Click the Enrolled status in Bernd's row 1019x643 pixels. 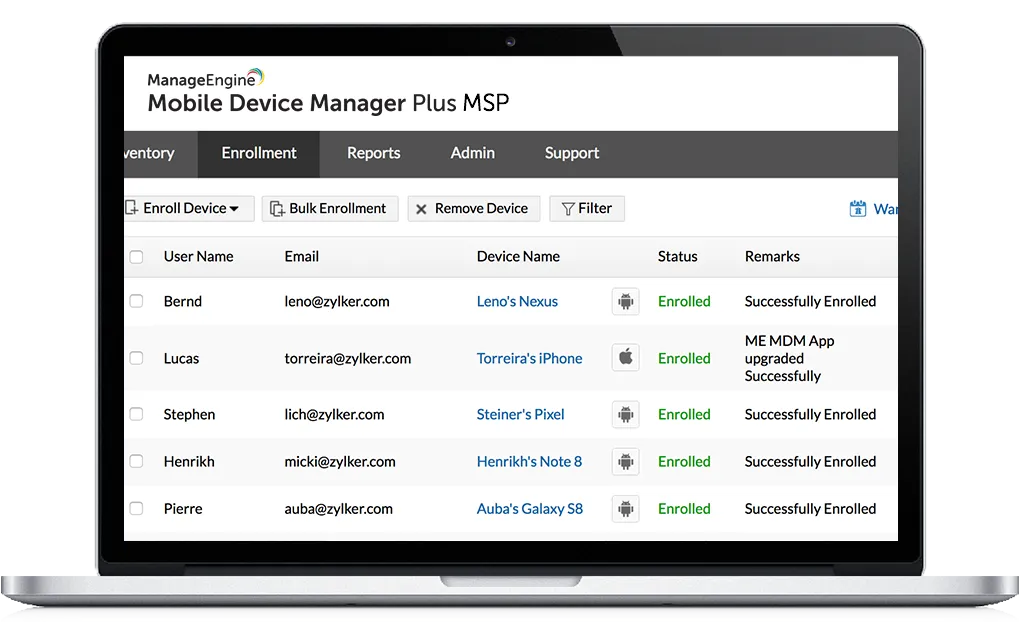pos(684,302)
